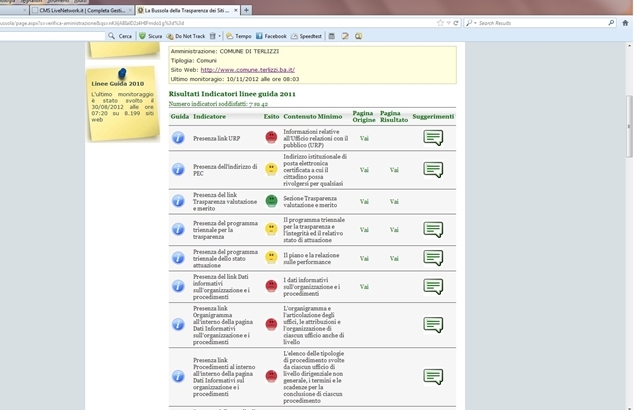Open info icon for Presenza link Procedimenti row

[x=178, y=376]
